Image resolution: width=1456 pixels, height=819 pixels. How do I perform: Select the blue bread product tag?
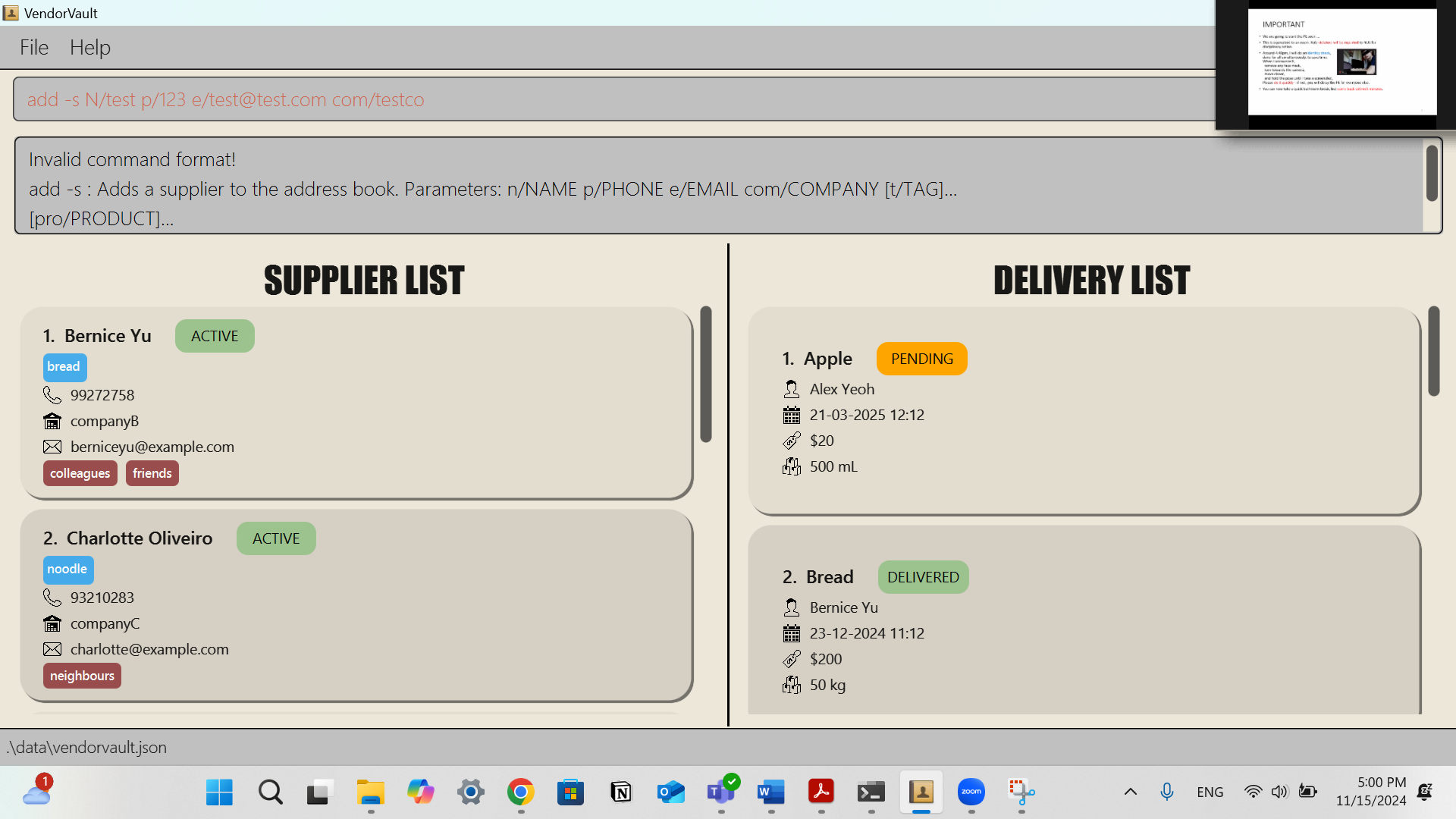(64, 367)
